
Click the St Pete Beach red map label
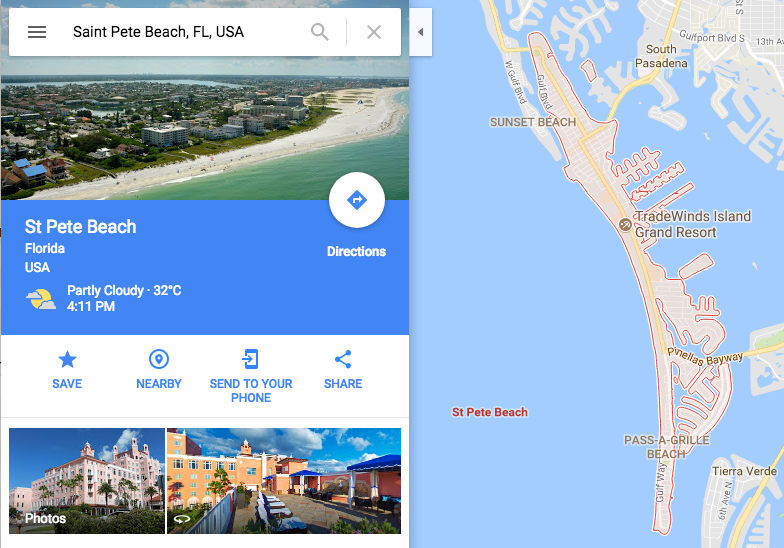tap(490, 412)
